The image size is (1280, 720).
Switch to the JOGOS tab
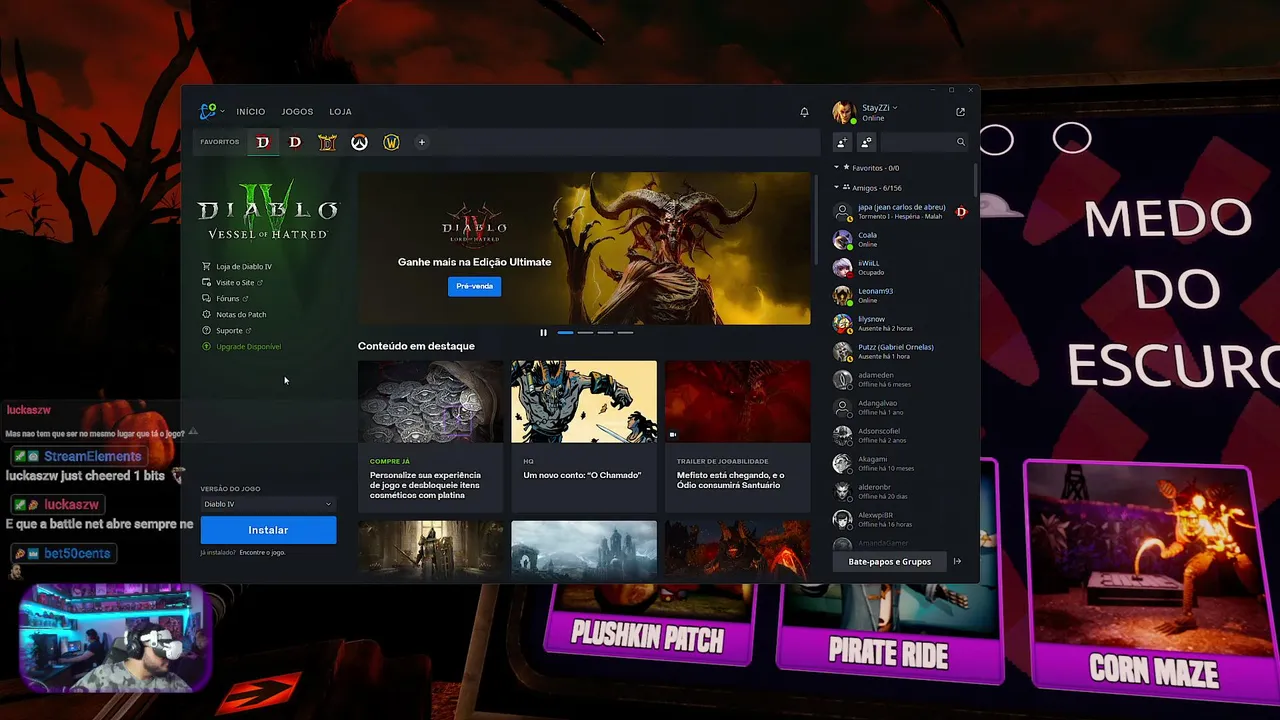click(297, 112)
